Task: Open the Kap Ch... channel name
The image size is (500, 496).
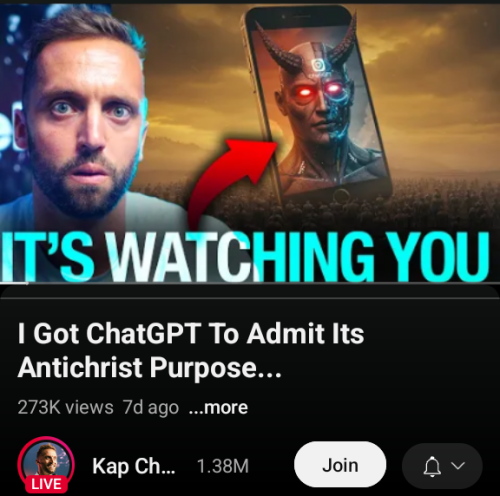Action: [134, 466]
